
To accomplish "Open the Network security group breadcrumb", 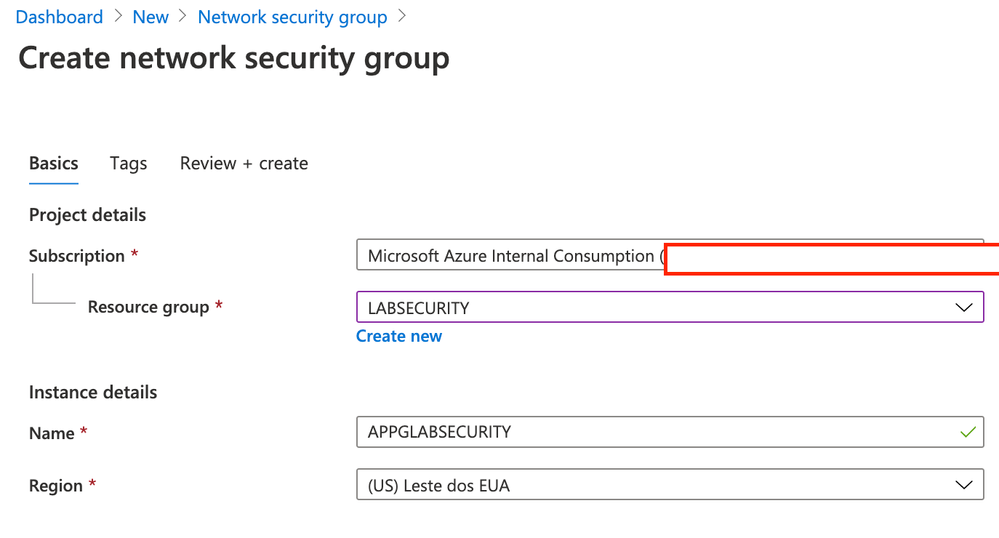I will (x=292, y=17).
